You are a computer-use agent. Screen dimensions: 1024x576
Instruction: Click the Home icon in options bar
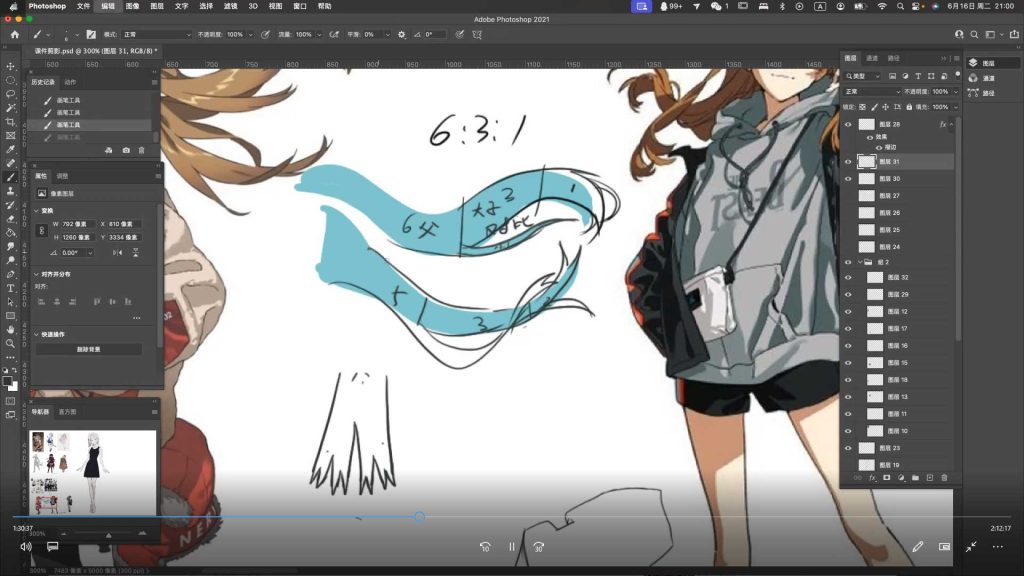(14, 35)
